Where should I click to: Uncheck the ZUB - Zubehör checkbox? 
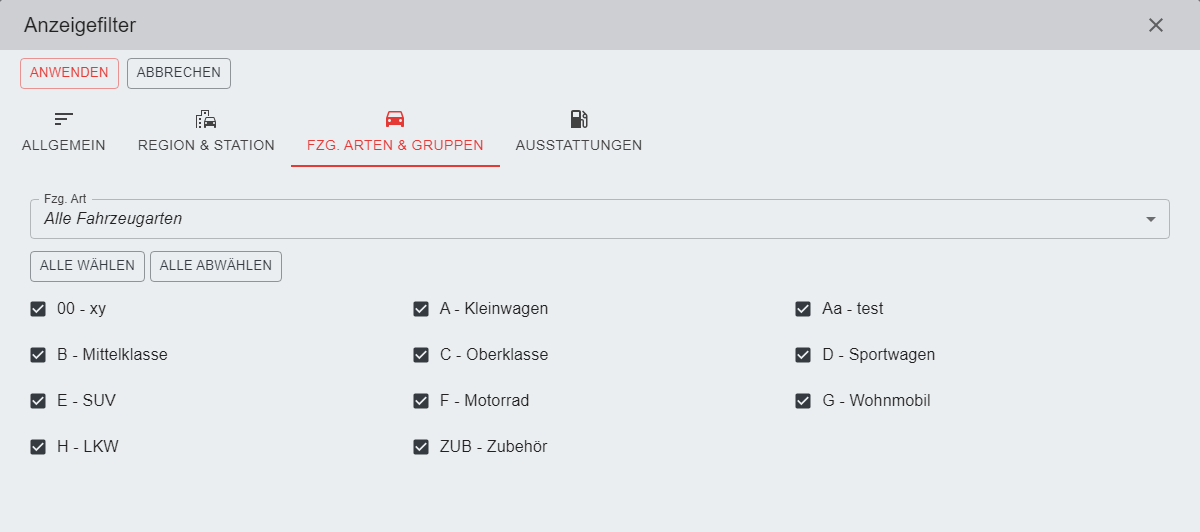coord(421,447)
